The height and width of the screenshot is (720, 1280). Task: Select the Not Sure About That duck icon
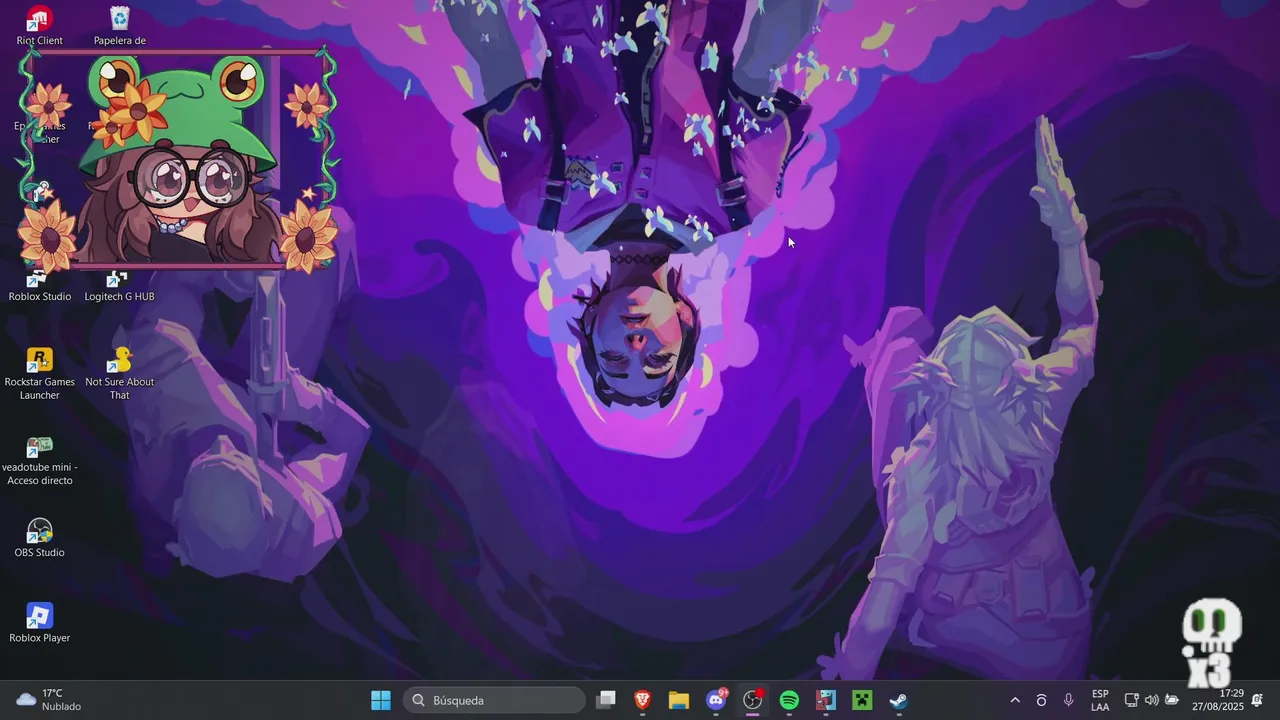coord(120,374)
